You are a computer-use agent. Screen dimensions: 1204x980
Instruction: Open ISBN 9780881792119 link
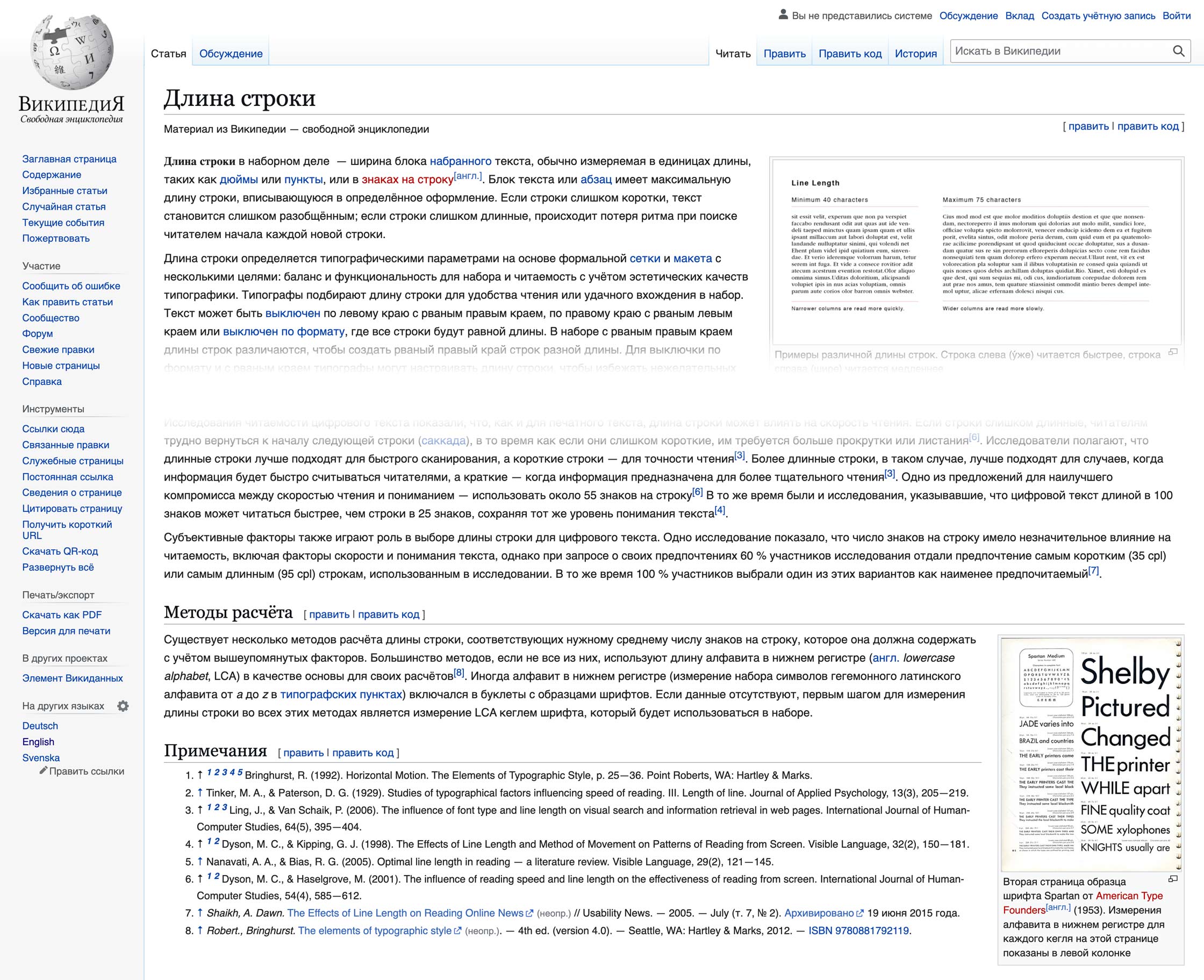point(858,931)
